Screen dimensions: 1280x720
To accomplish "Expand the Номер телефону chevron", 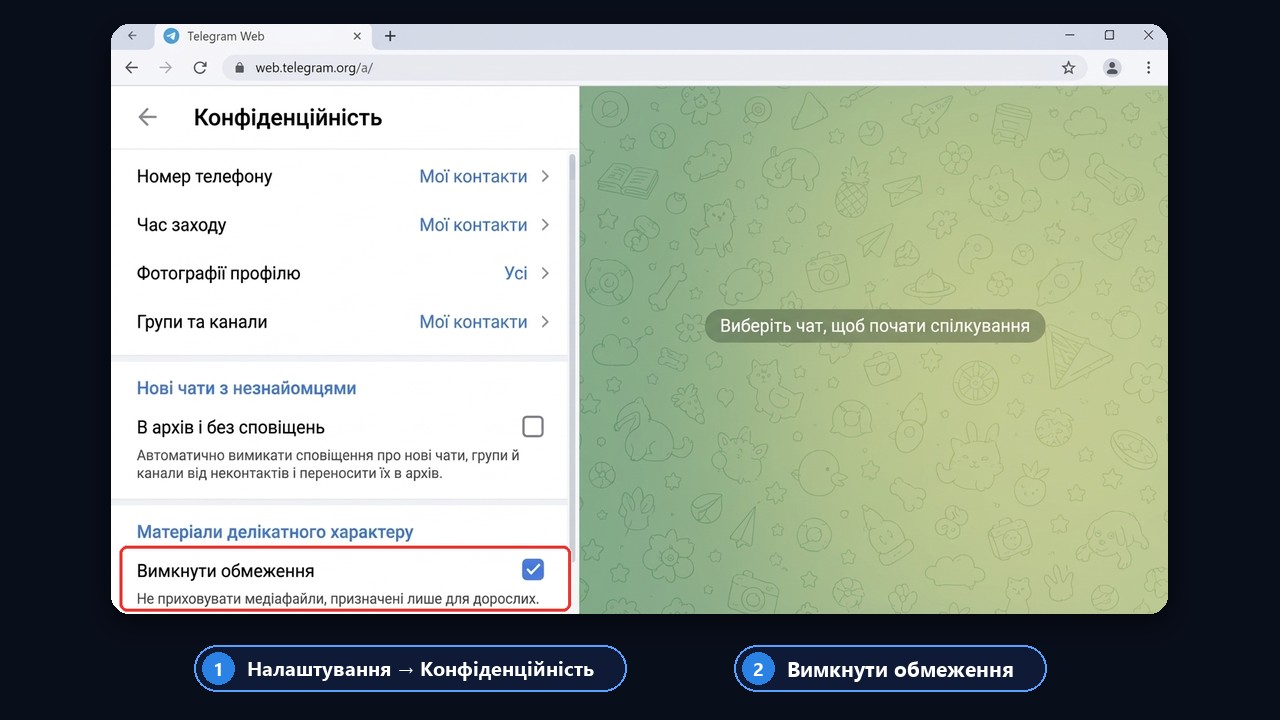I will tap(545, 176).
